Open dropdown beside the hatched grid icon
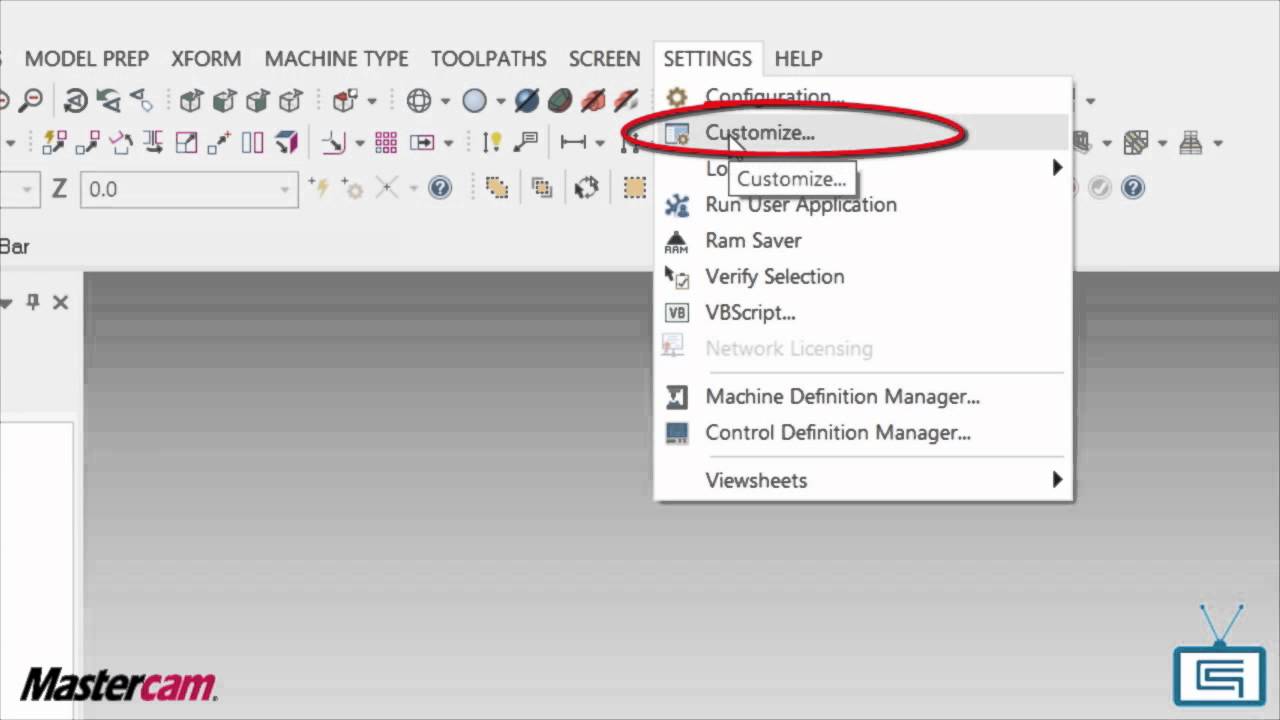The image size is (1280, 720). click(1163, 144)
